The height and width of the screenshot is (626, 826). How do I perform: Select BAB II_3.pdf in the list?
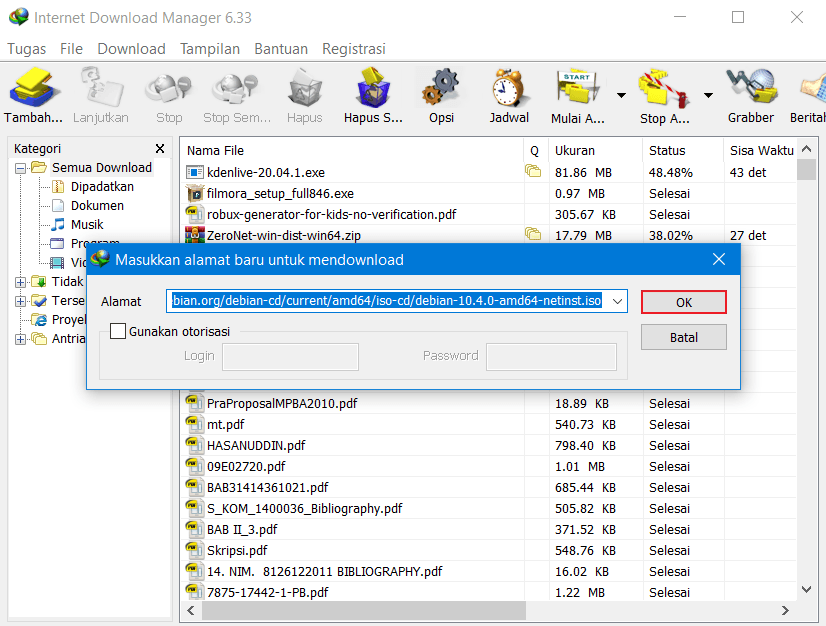[x=242, y=530]
